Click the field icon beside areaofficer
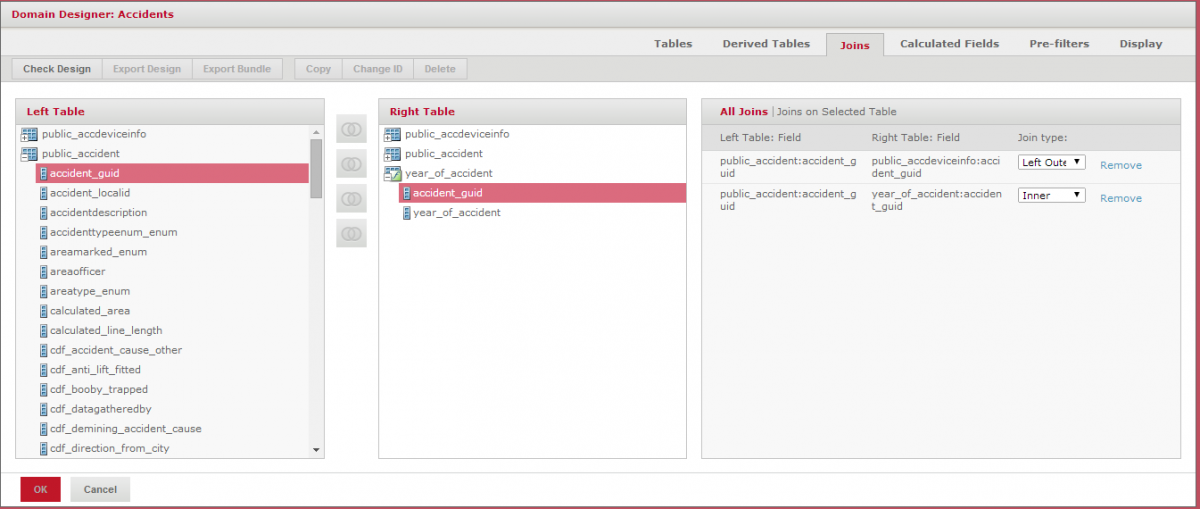The image size is (1200, 509). click(43, 272)
